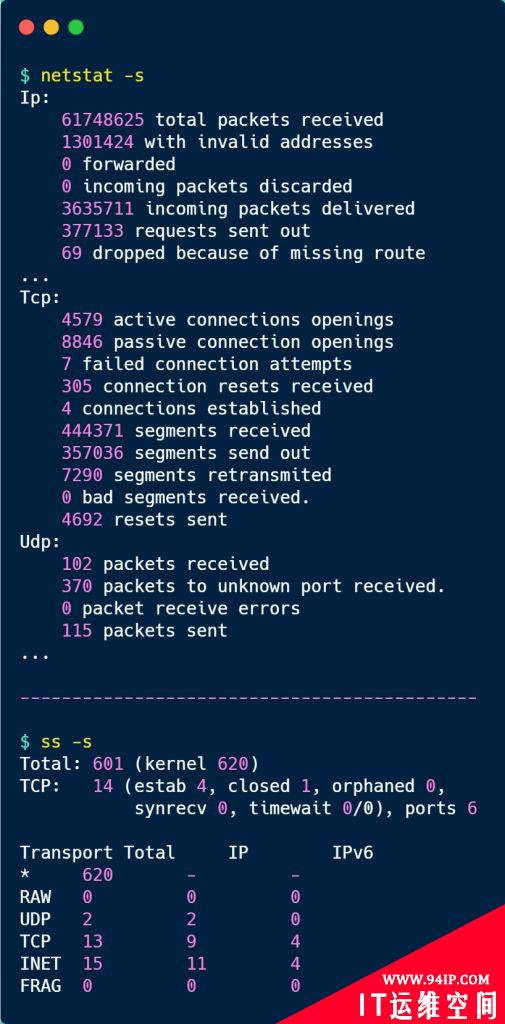Click the green maximize window dot

pos(76,27)
